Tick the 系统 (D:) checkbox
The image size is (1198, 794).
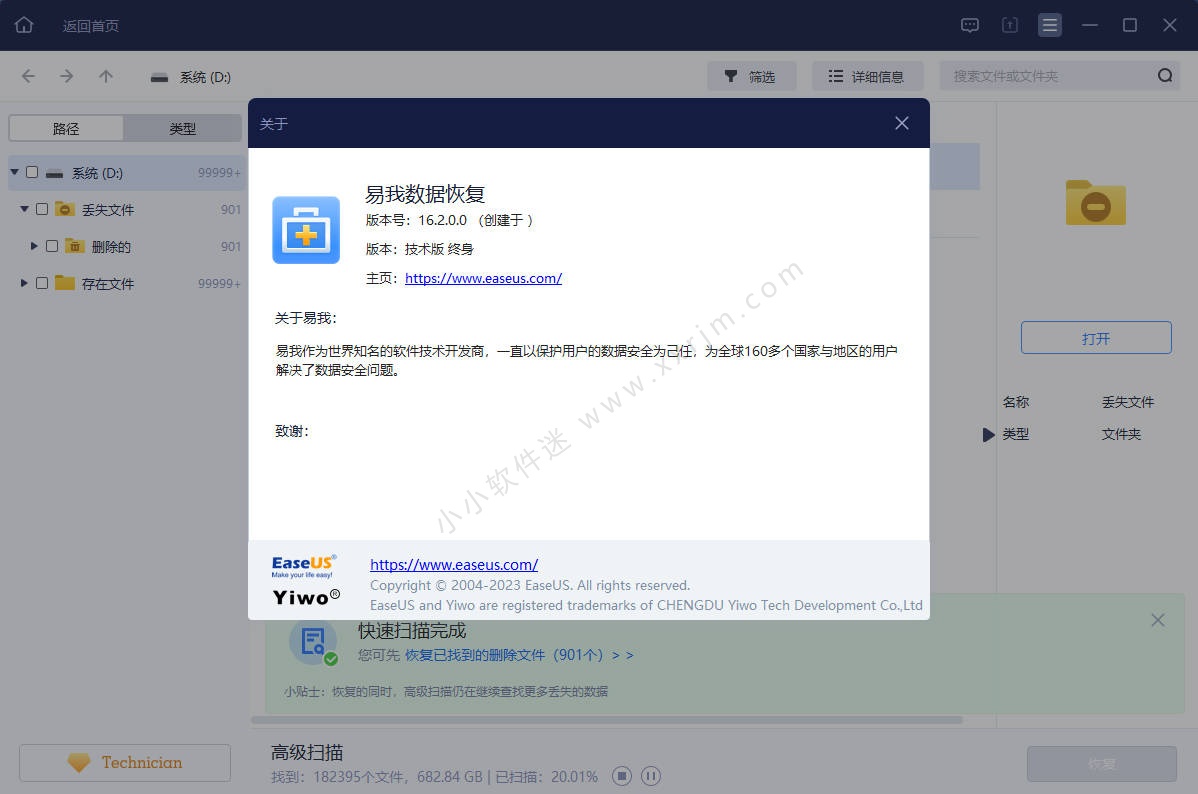[32, 172]
